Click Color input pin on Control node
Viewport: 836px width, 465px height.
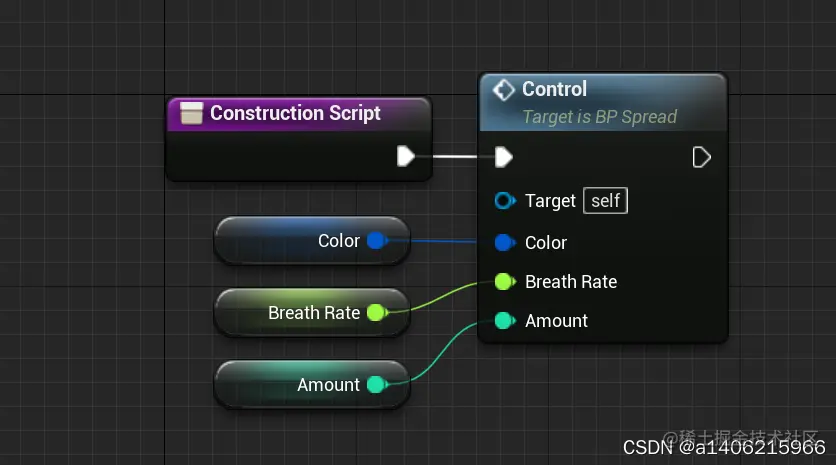click(504, 242)
